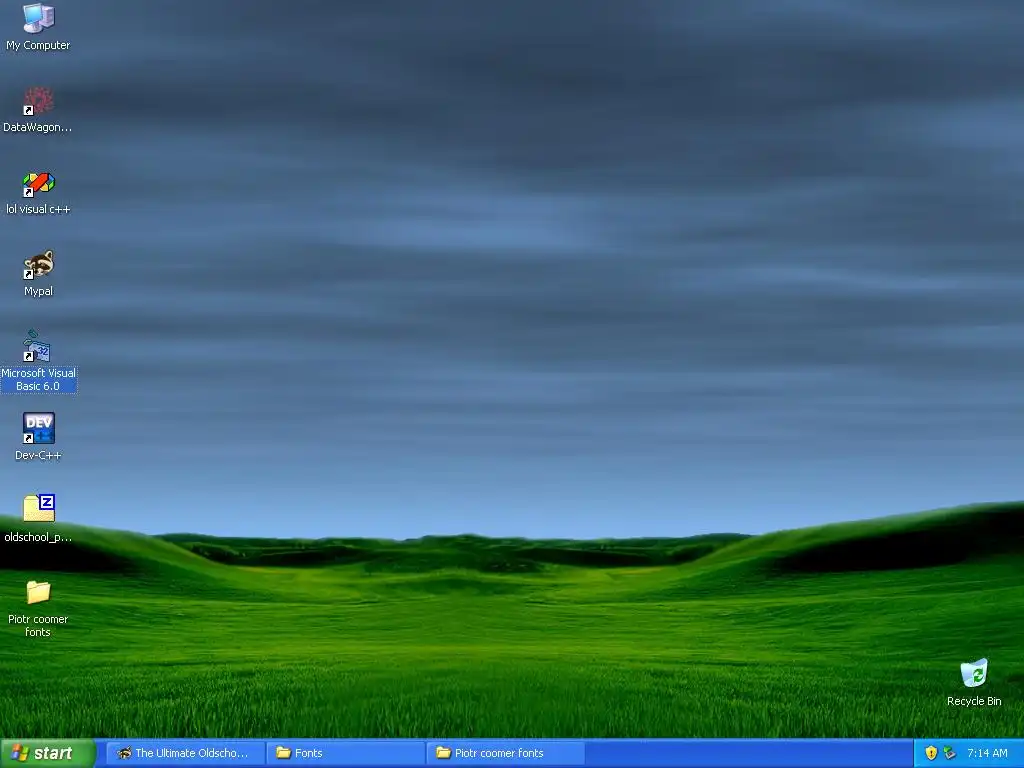Click the network connection tray icon
Image resolution: width=1024 pixels, height=768 pixels.
pos(949,753)
